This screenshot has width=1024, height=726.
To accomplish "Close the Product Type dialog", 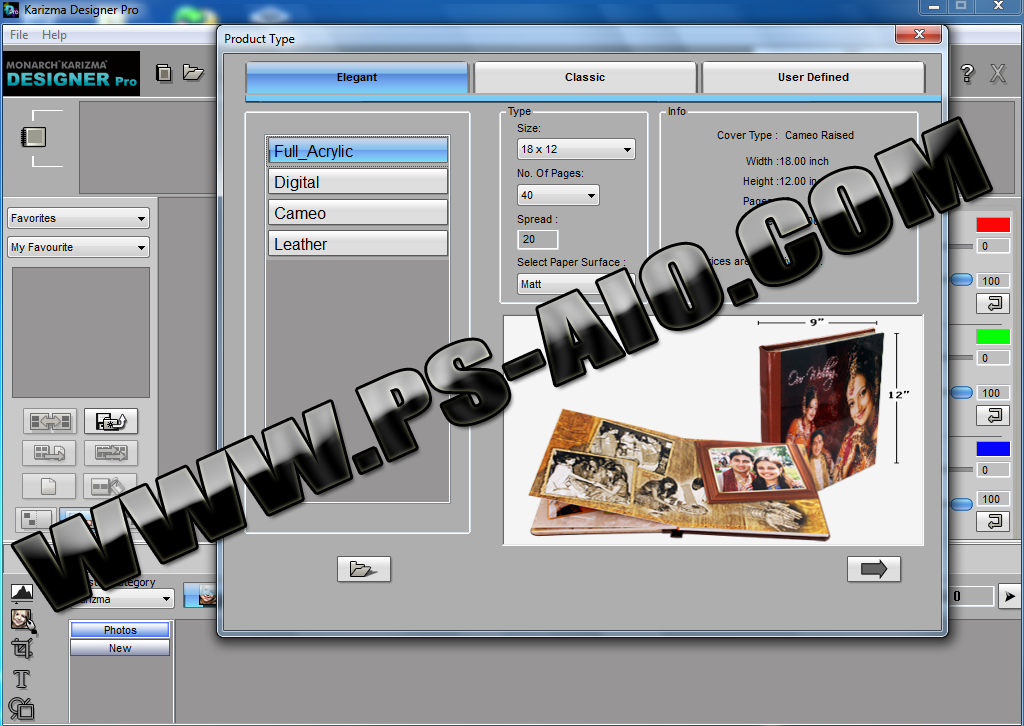I will pos(919,34).
